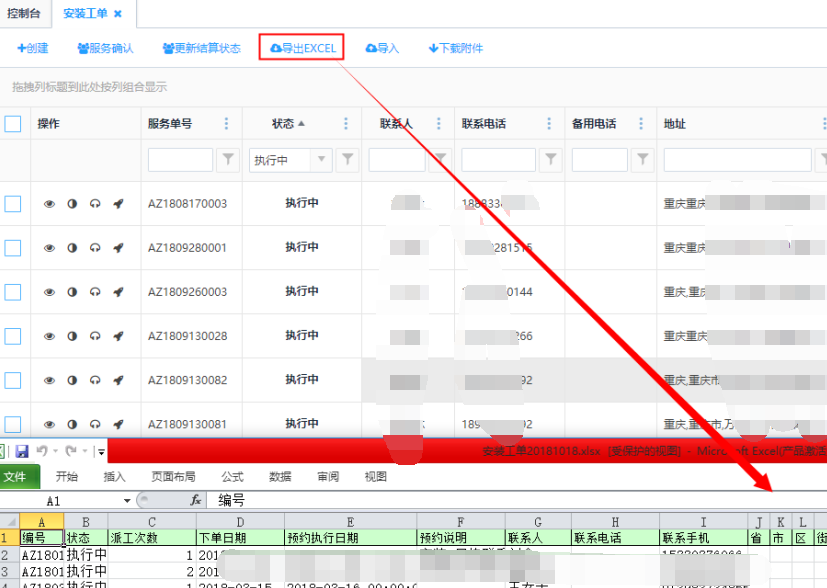Viewport: 827px width, 588px height.
Task: Check the row checkbox for AZ1808170003
Action: pos(13,204)
